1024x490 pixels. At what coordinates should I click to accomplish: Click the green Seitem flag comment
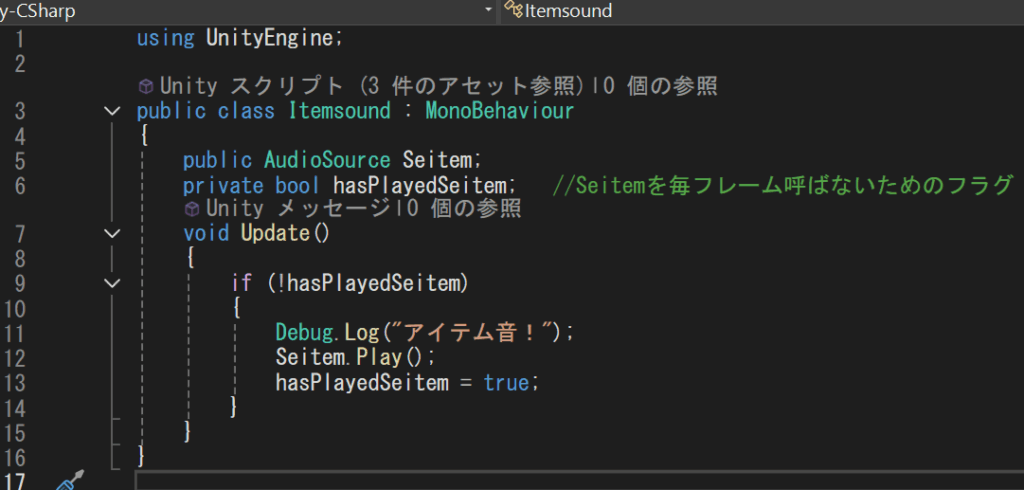[x=782, y=185]
